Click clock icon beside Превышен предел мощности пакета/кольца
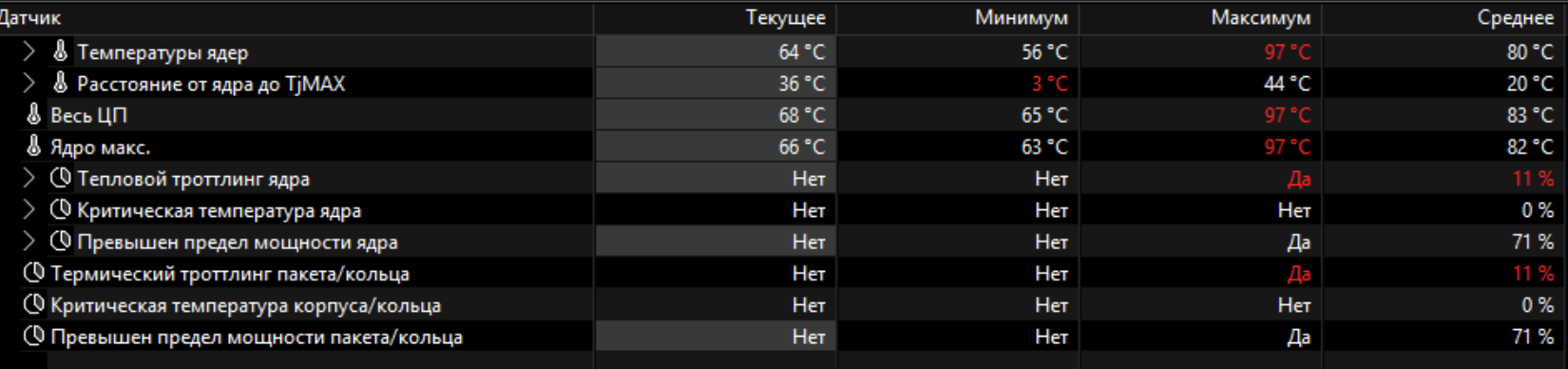The width and height of the screenshot is (1568, 369). [x=34, y=336]
